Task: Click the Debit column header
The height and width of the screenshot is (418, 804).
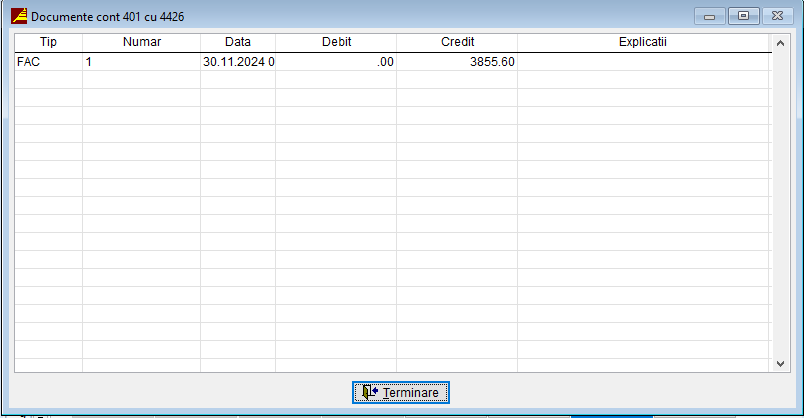Action: coord(336,42)
